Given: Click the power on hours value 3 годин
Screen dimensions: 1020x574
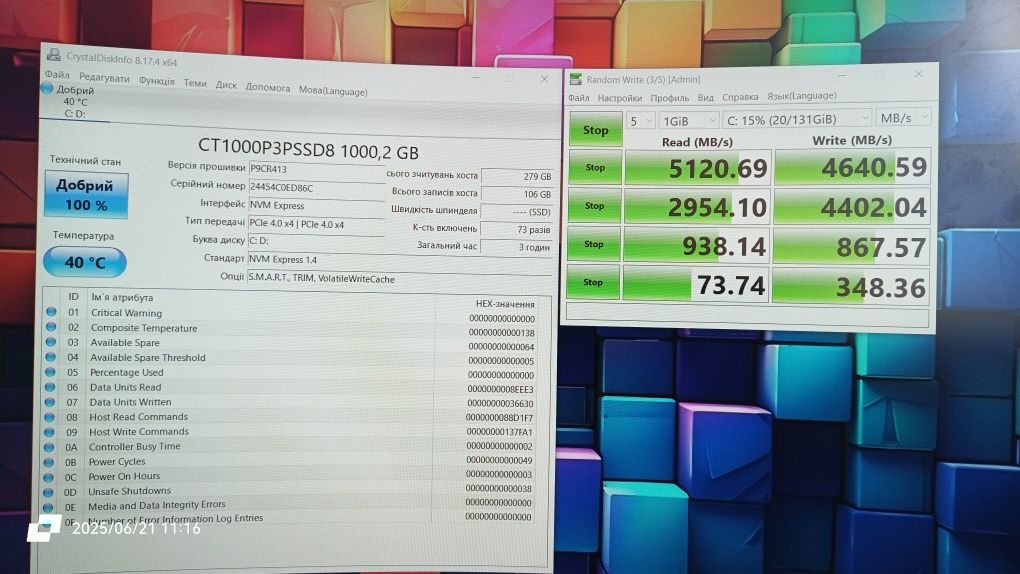Looking at the screenshot, I should click(517, 247).
